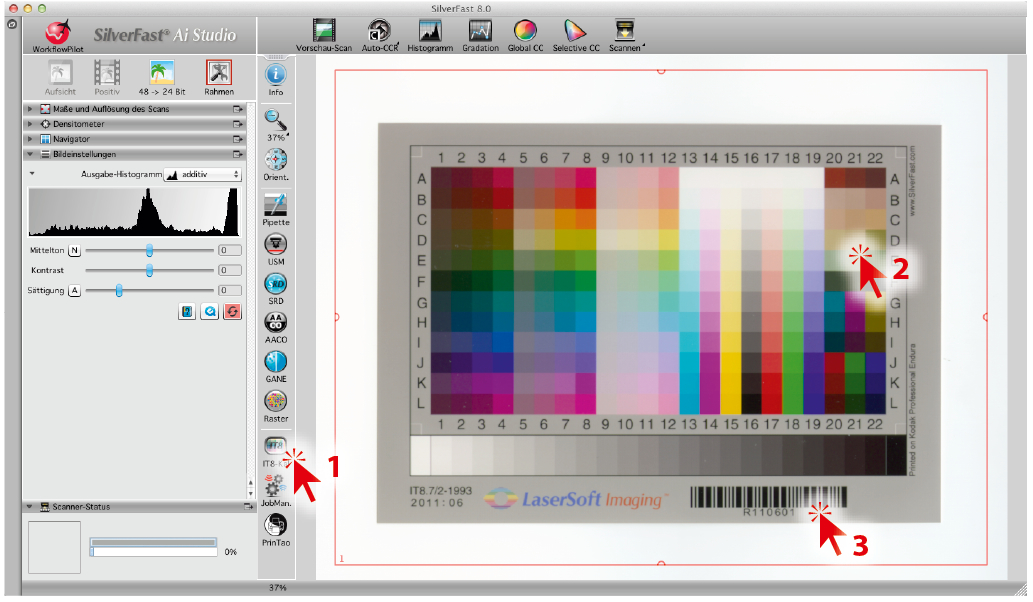Image resolution: width=1033 pixels, height=602 pixels.
Task: Click the Densitometer label
Action: point(78,124)
